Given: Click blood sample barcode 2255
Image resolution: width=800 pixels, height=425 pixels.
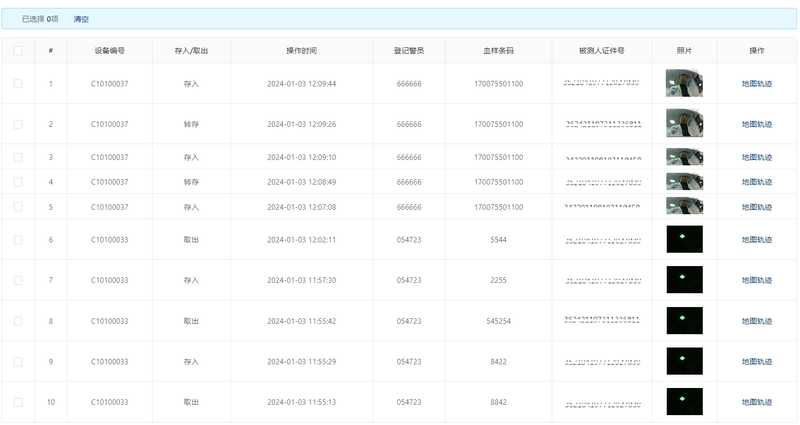Looking at the screenshot, I should (498, 280).
